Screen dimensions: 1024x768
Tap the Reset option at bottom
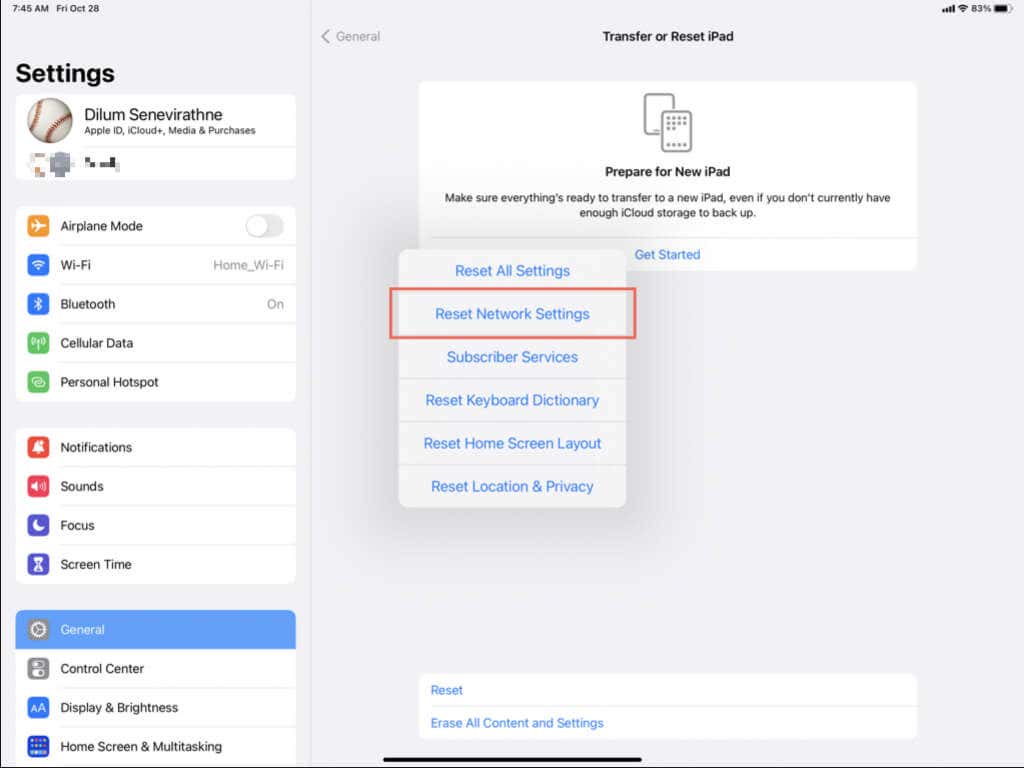point(667,690)
